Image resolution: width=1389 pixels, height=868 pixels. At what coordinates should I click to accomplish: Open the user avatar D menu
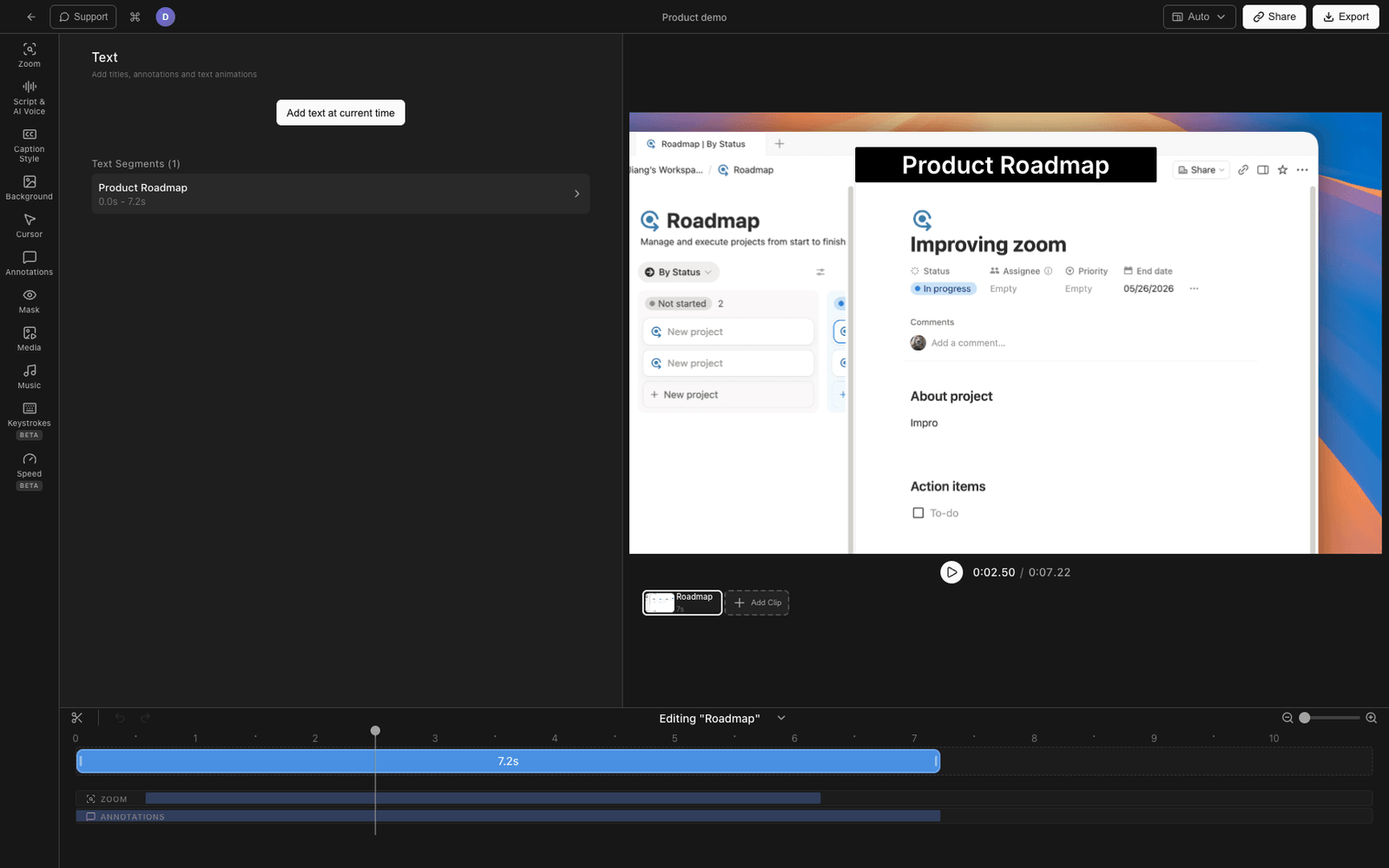[165, 16]
